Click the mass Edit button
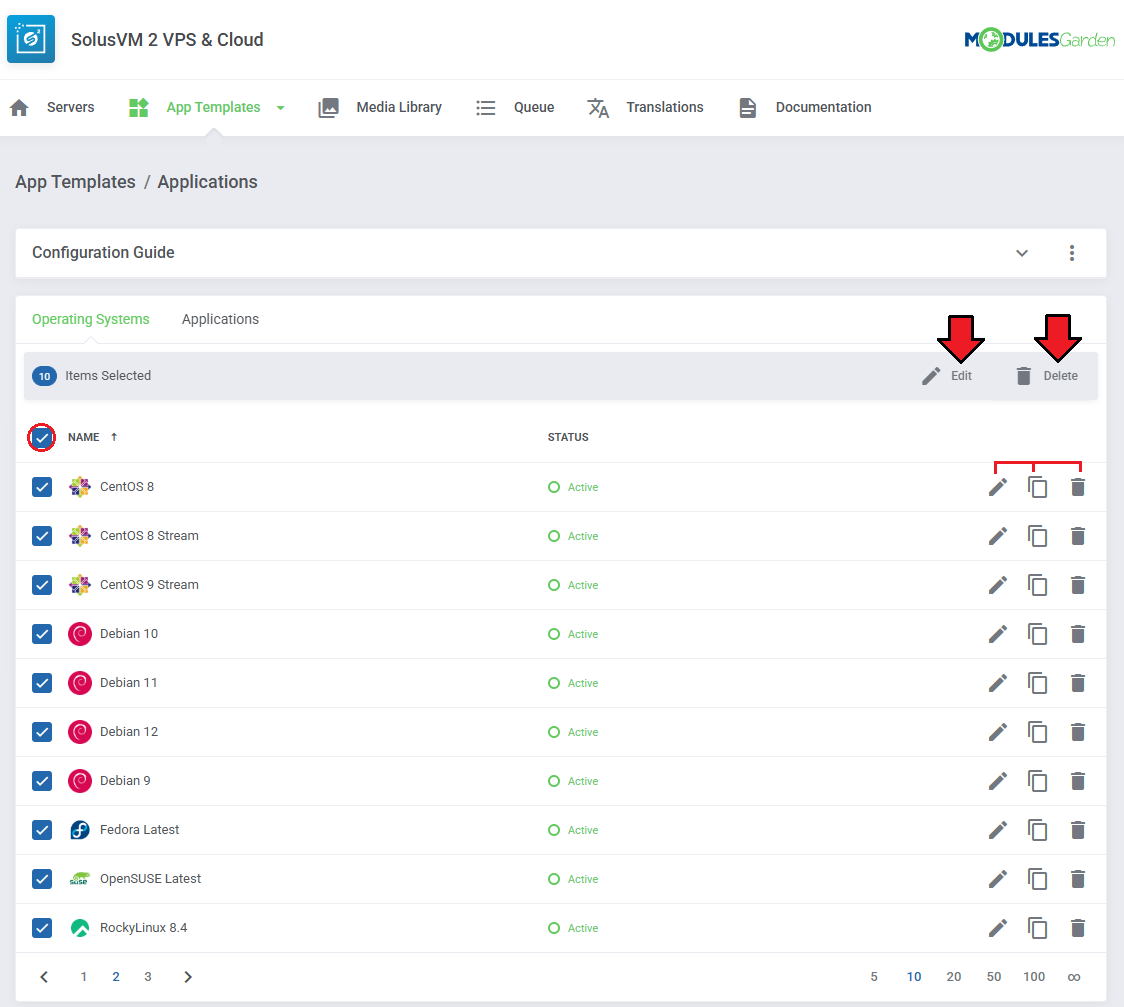The height and width of the screenshot is (1007, 1124). coord(947,376)
